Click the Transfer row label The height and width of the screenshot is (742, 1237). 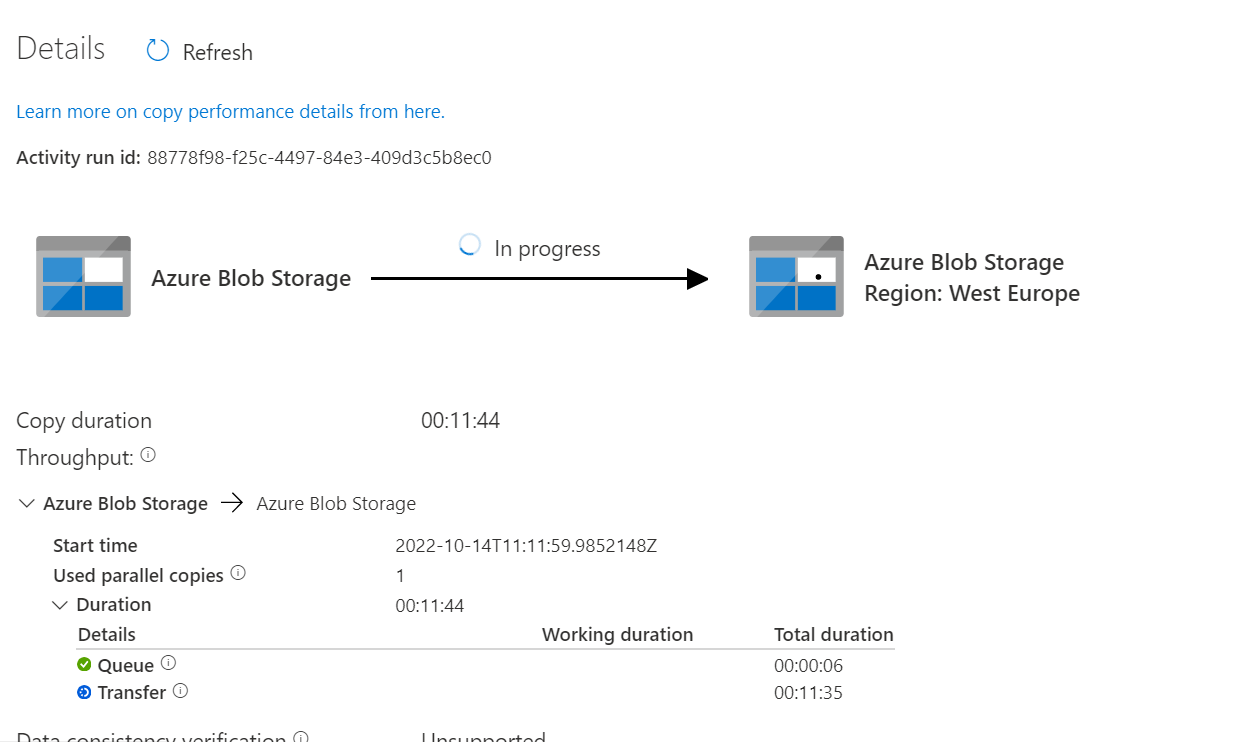(x=132, y=691)
